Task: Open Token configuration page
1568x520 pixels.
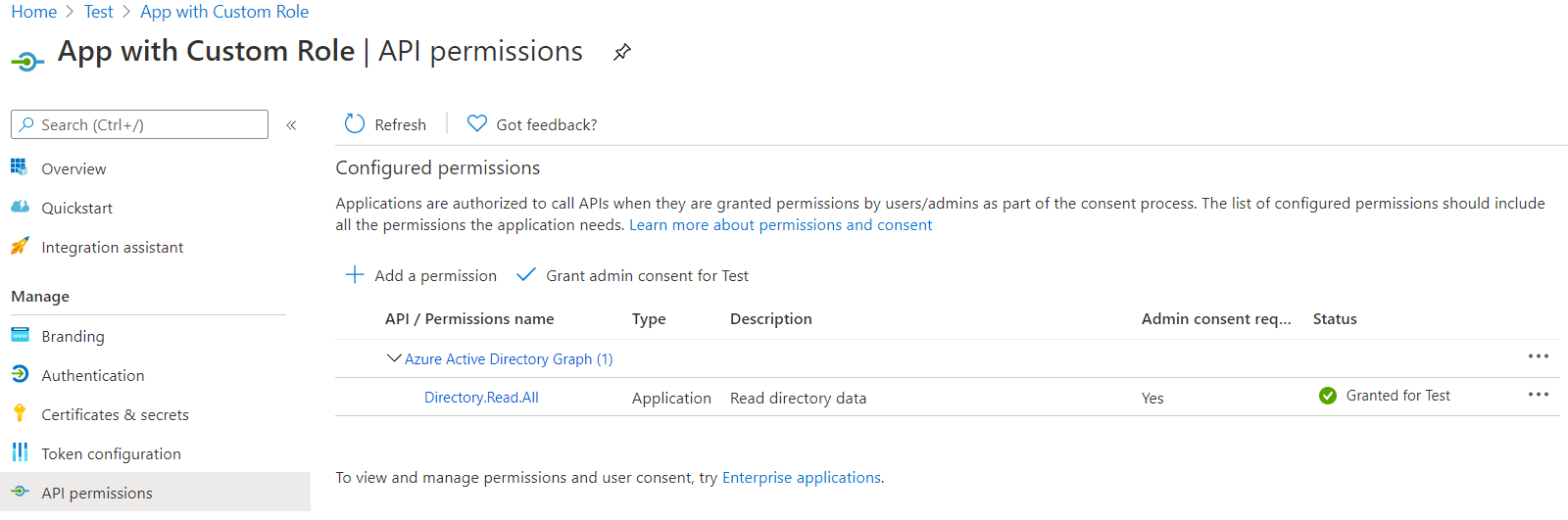Action: point(111,454)
